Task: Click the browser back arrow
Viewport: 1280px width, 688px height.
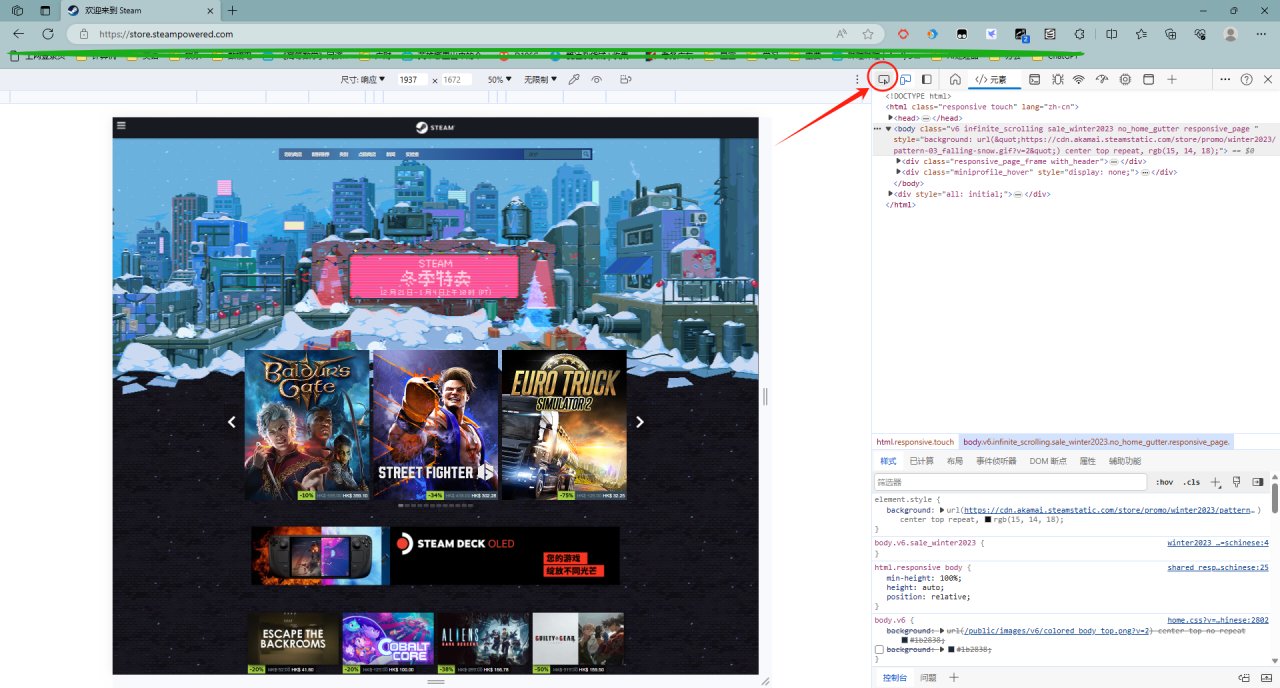Action: pyautogui.click(x=18, y=33)
